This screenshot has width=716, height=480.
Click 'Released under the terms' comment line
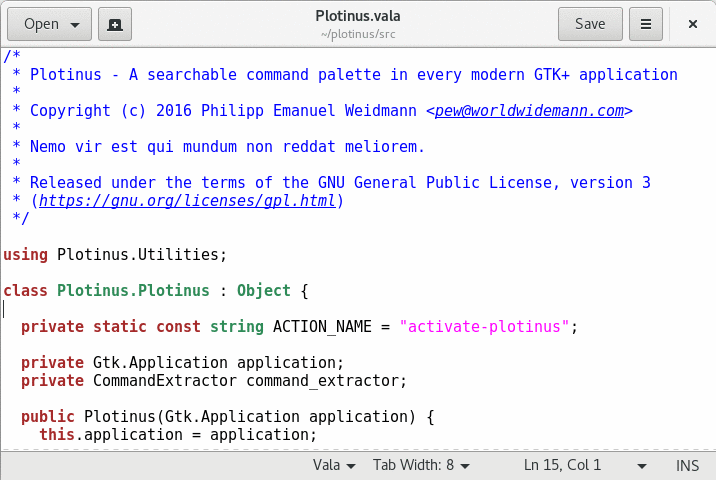click(340, 183)
